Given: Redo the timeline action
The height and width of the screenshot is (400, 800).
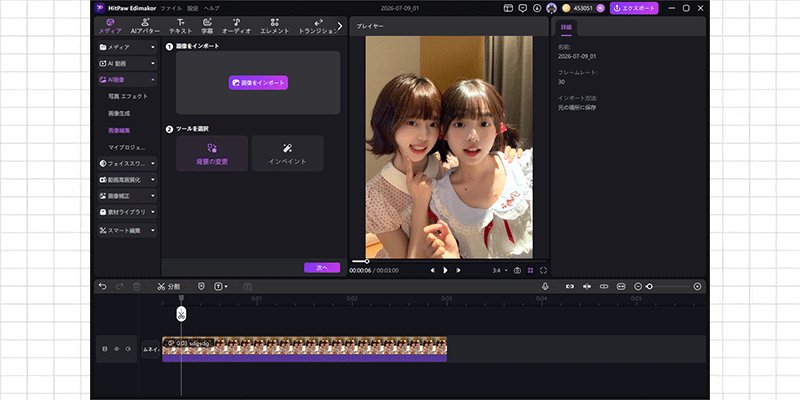Looking at the screenshot, I should tap(119, 287).
